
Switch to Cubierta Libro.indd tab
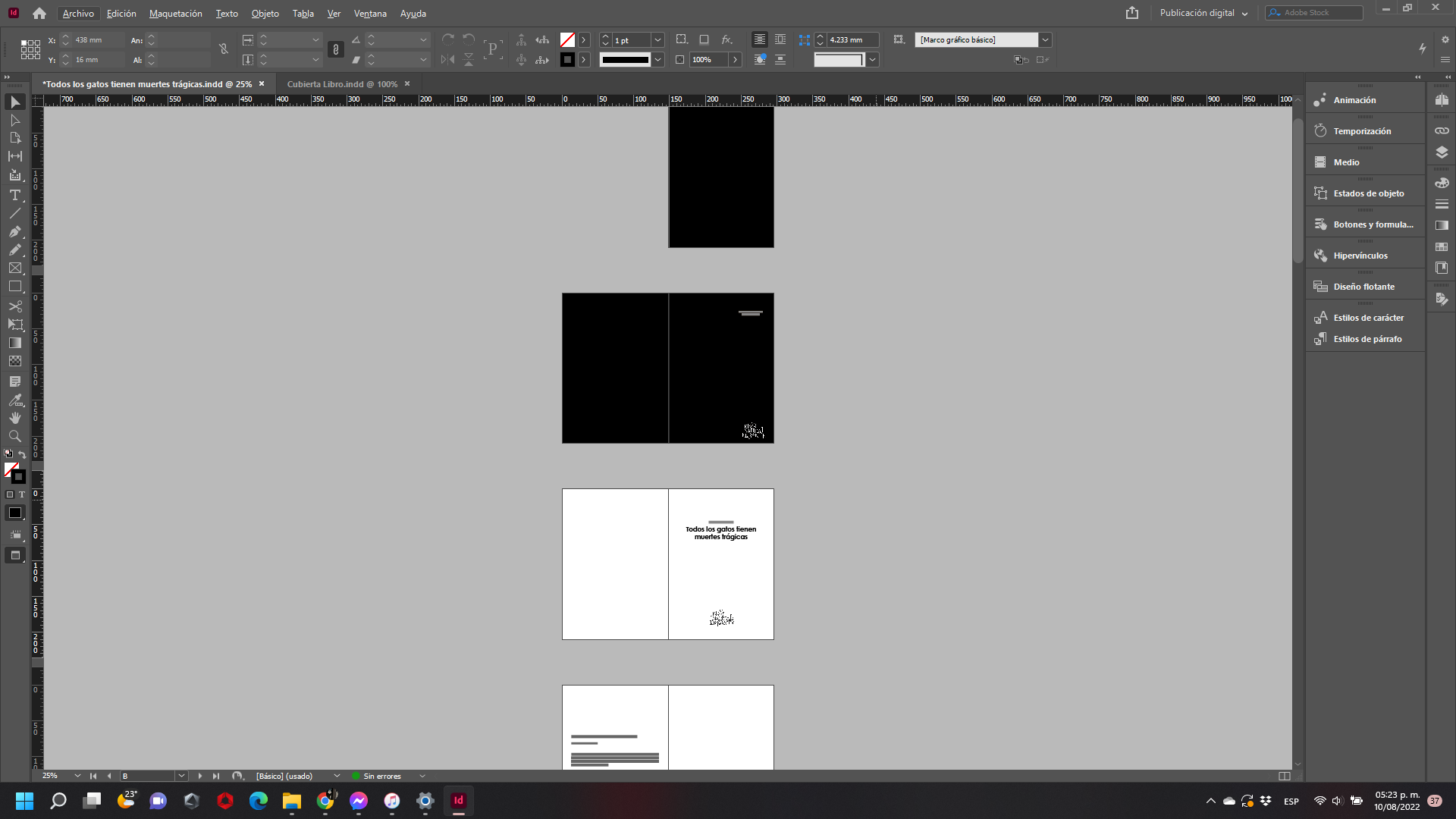point(342,84)
